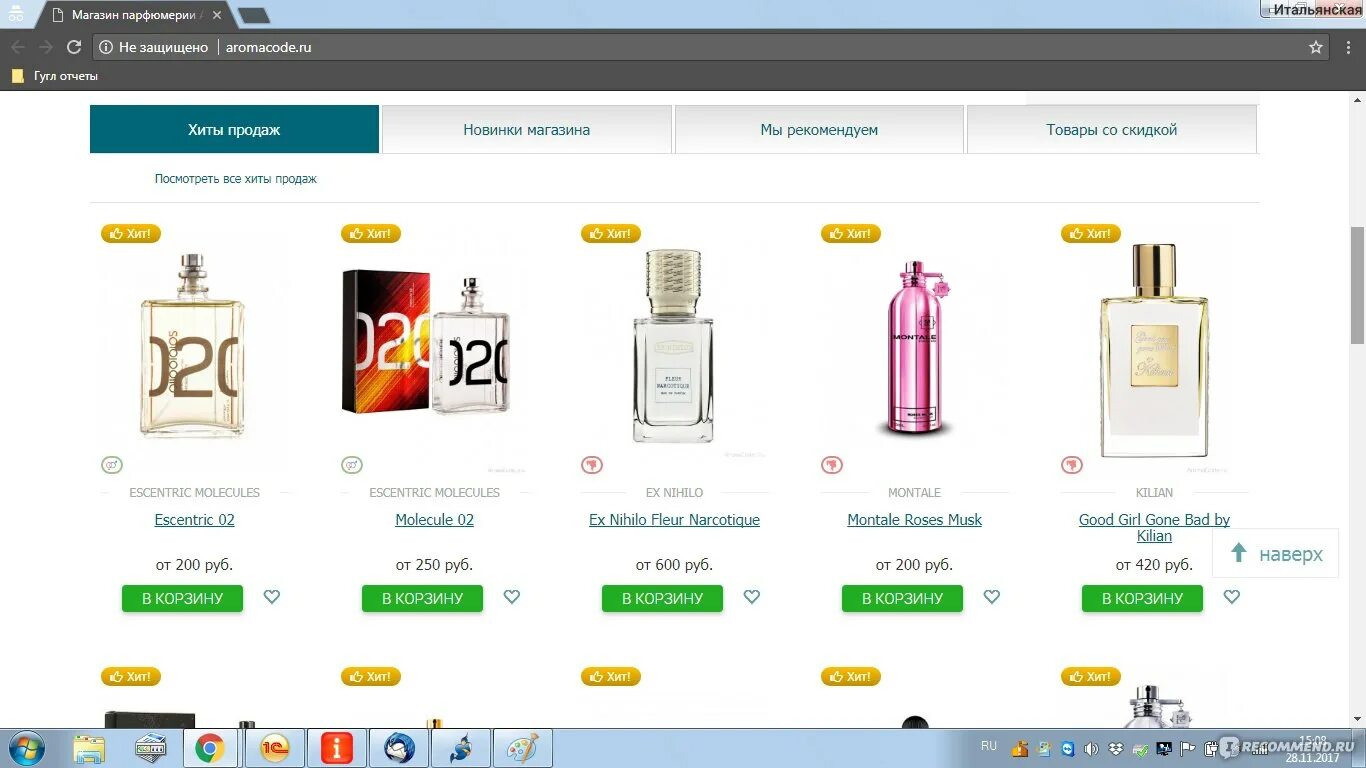The height and width of the screenshot is (768, 1366).
Task: Open the Molecule 02 product link
Action: (434, 520)
